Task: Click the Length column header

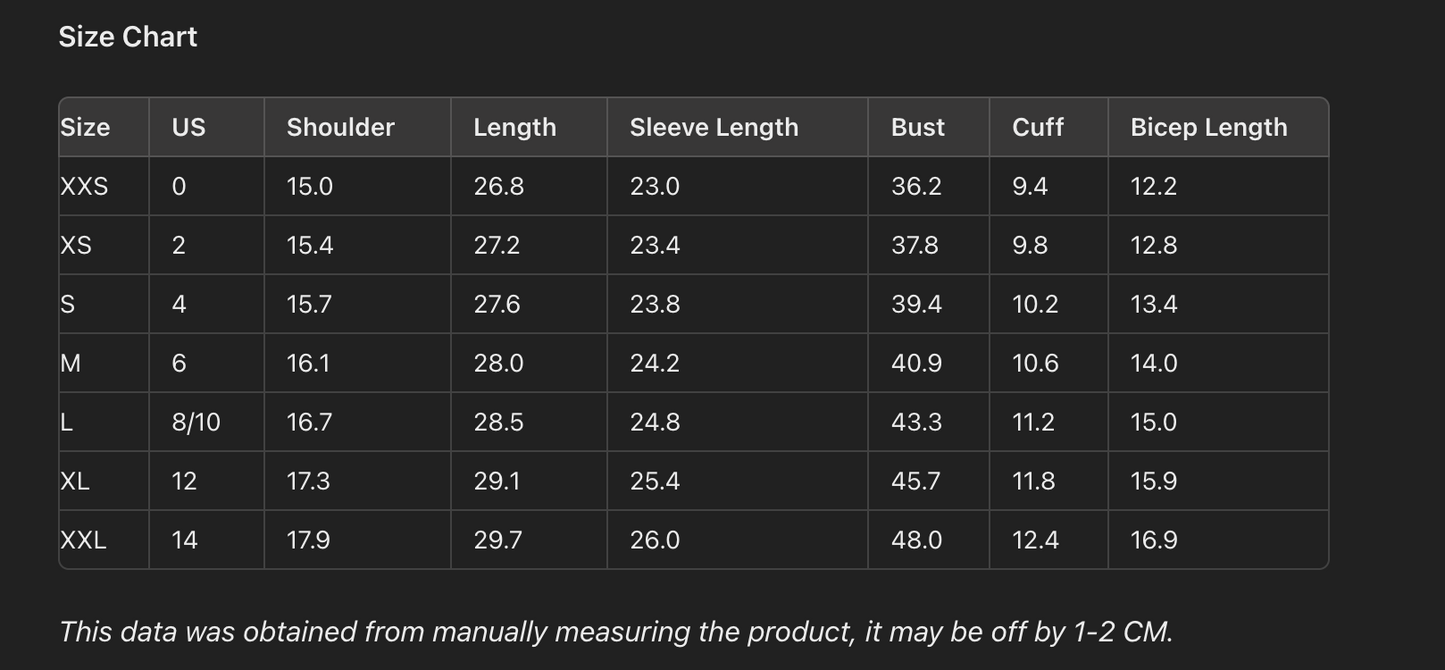Action: coord(514,127)
